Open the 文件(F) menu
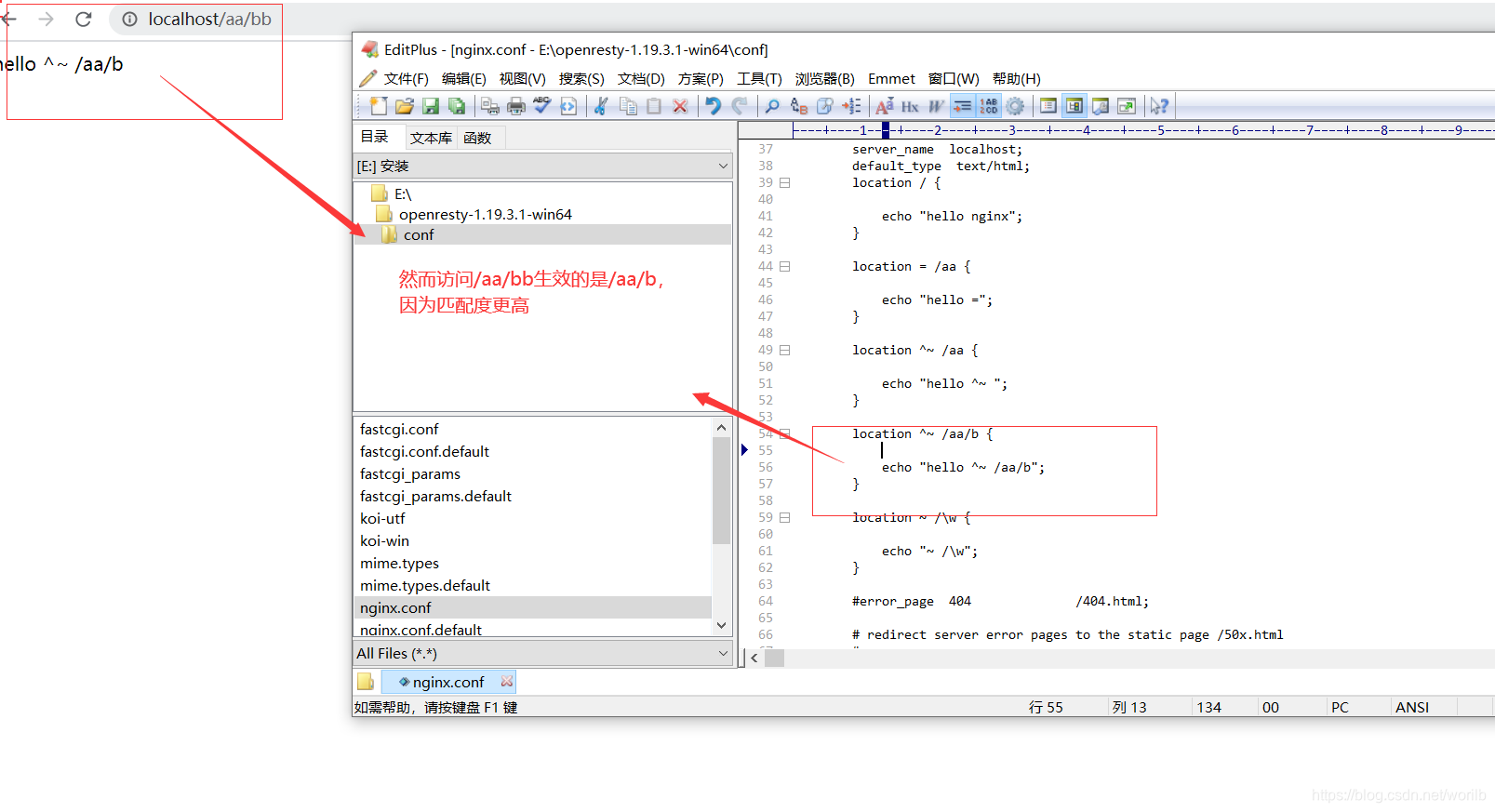This screenshot has width=1495, height=812. (407, 79)
